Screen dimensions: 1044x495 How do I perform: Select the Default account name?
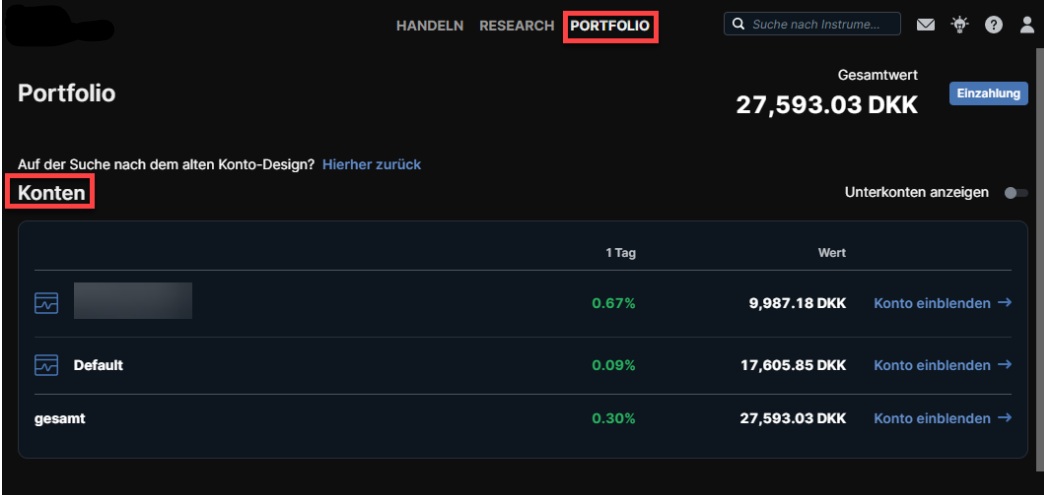[x=98, y=366]
